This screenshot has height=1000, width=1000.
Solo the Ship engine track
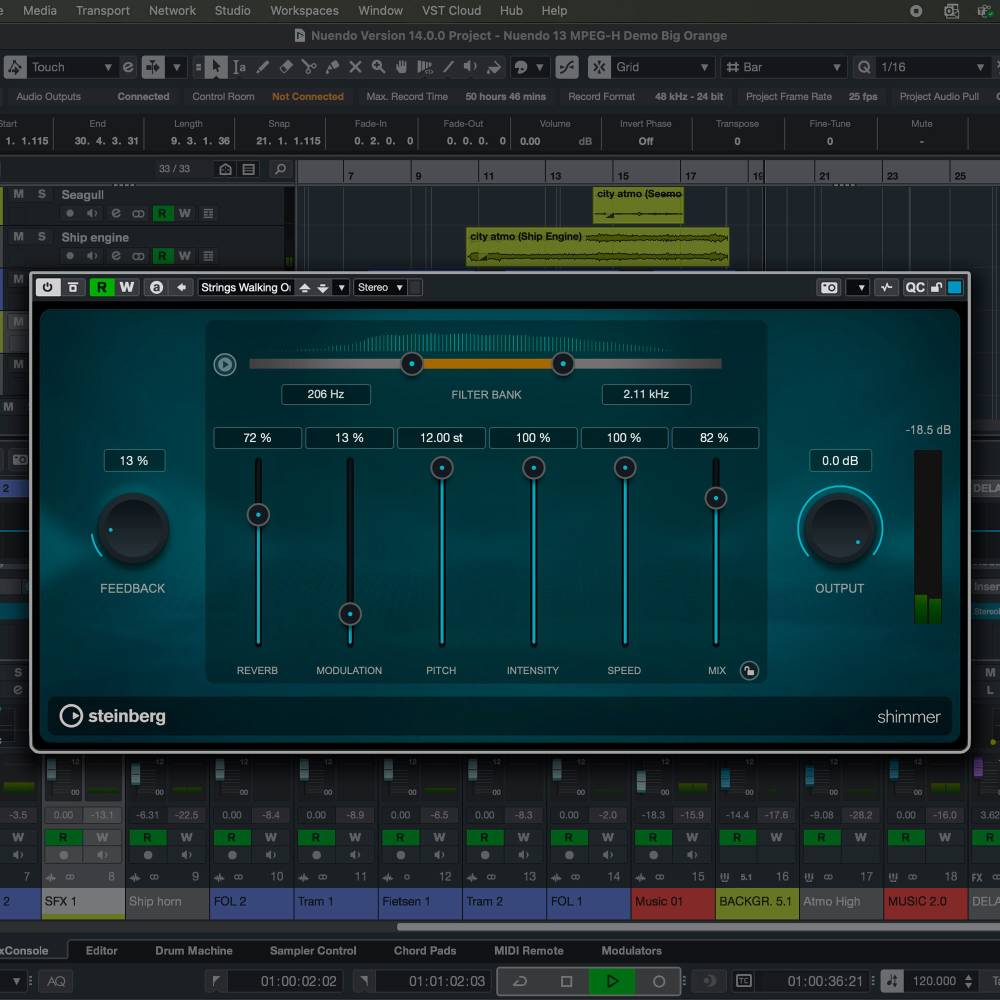click(41, 237)
